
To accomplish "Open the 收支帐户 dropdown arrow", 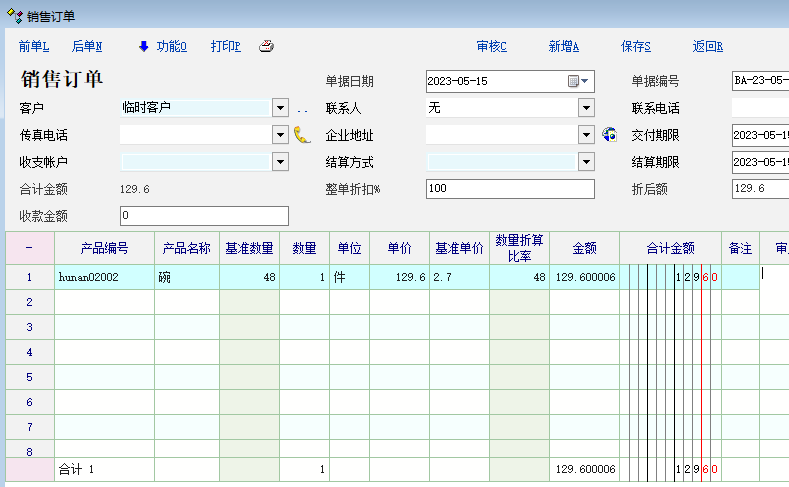I will pos(280,162).
